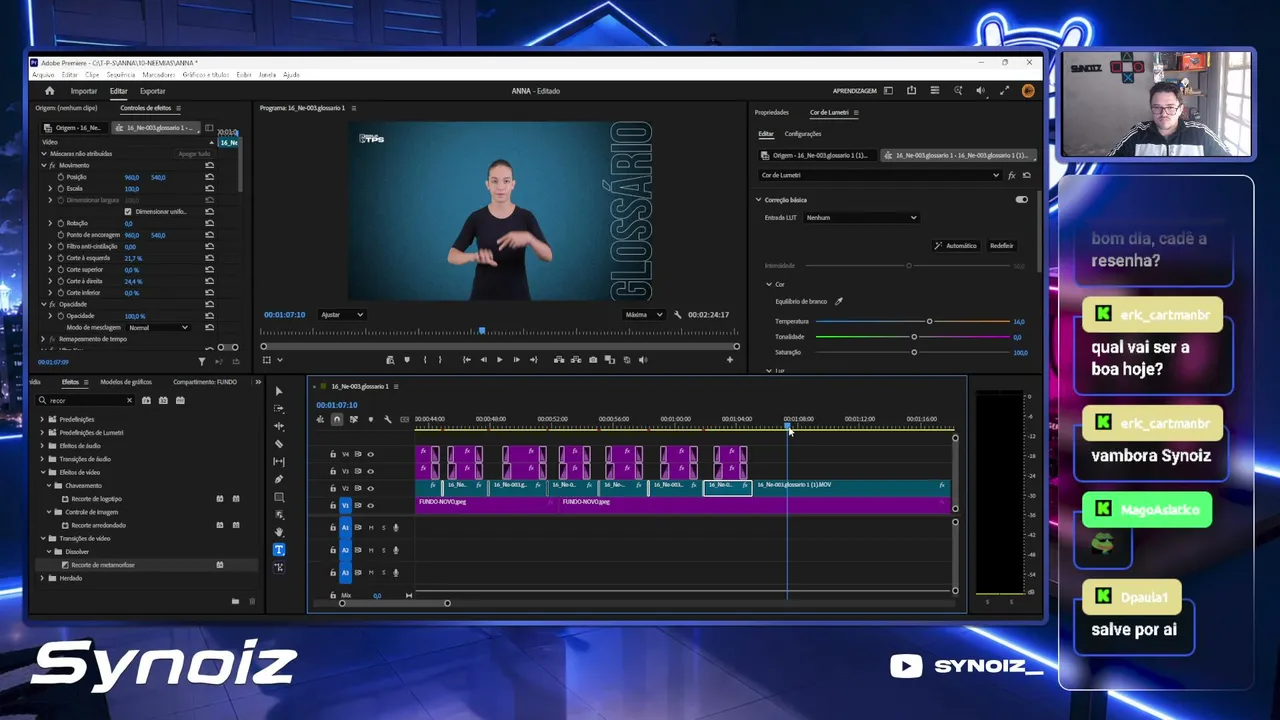The width and height of the screenshot is (1280, 720).
Task: Collapse the Cor section in Lumetri
Action: [768, 285]
